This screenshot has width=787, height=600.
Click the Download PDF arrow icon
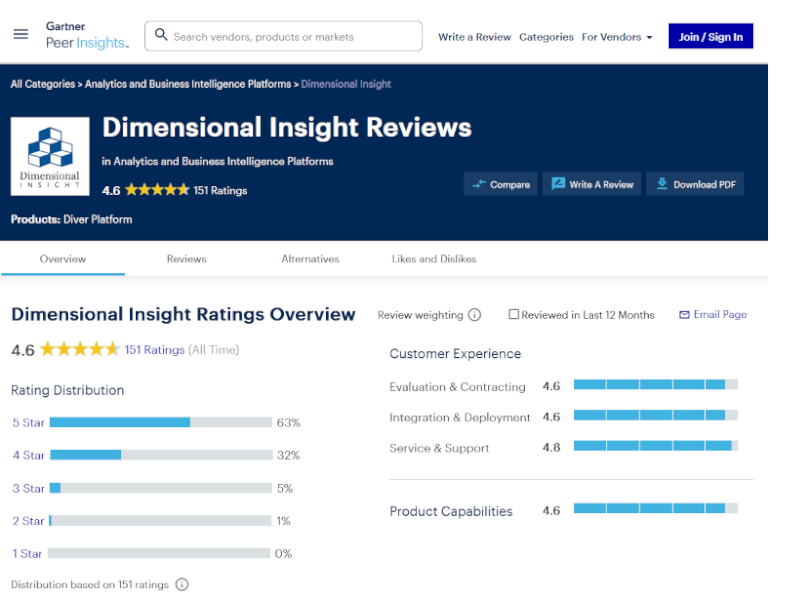662,184
